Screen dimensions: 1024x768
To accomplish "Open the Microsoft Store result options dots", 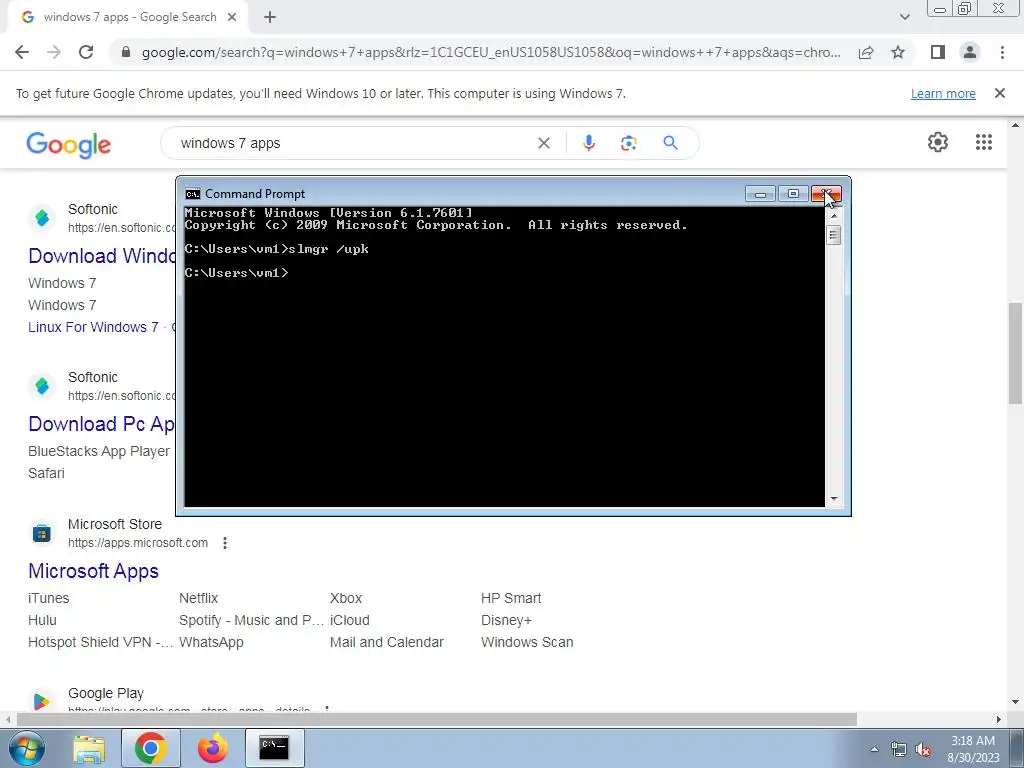I will pyautogui.click(x=225, y=543).
